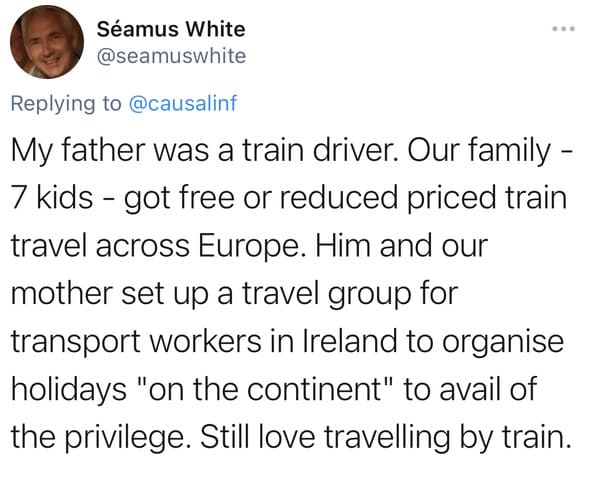Click the line 'travel across Europe'
Screen dimensions: 599x487
tap(249, 246)
